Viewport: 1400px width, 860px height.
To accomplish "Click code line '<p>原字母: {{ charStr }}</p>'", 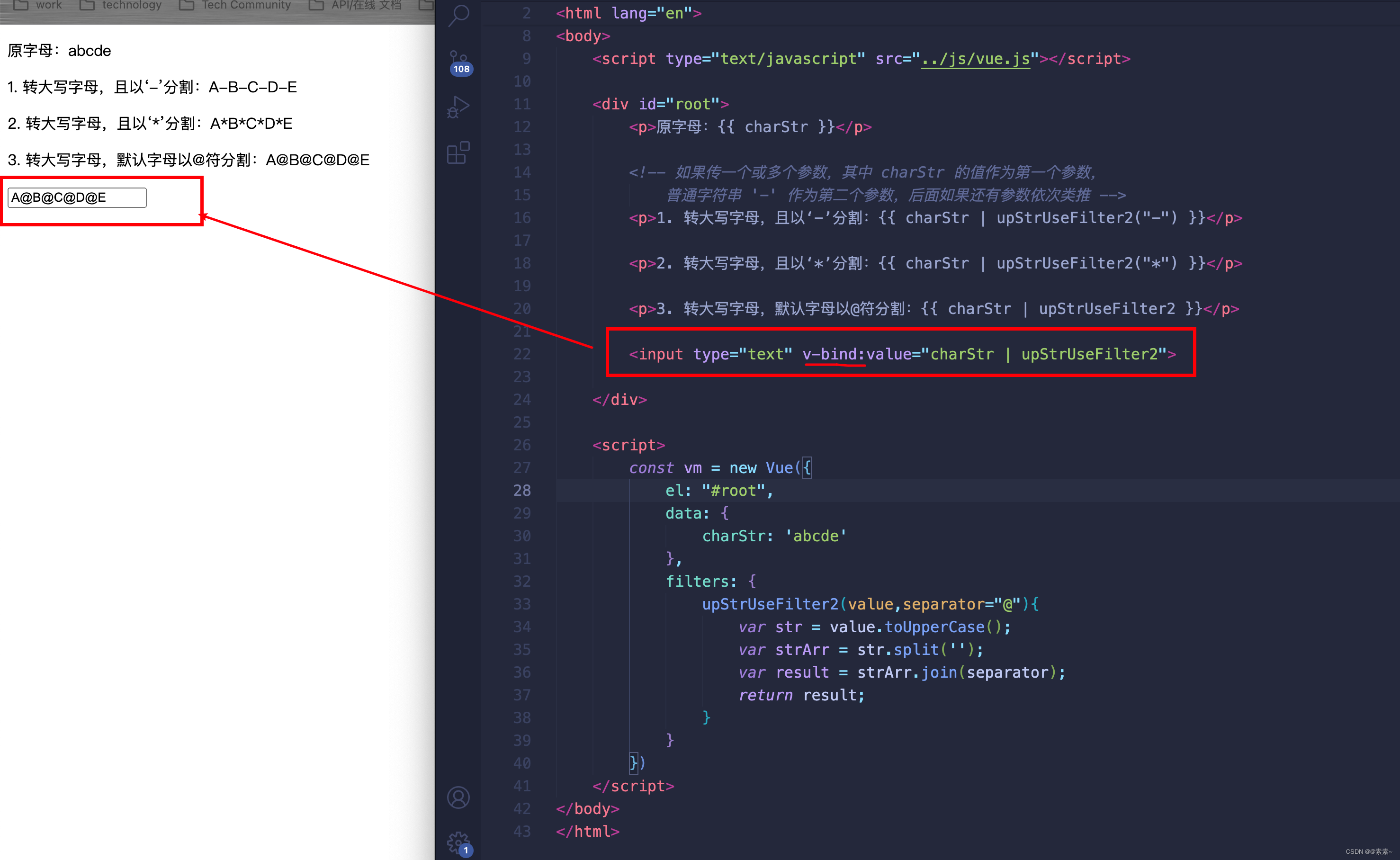I will coord(750,127).
